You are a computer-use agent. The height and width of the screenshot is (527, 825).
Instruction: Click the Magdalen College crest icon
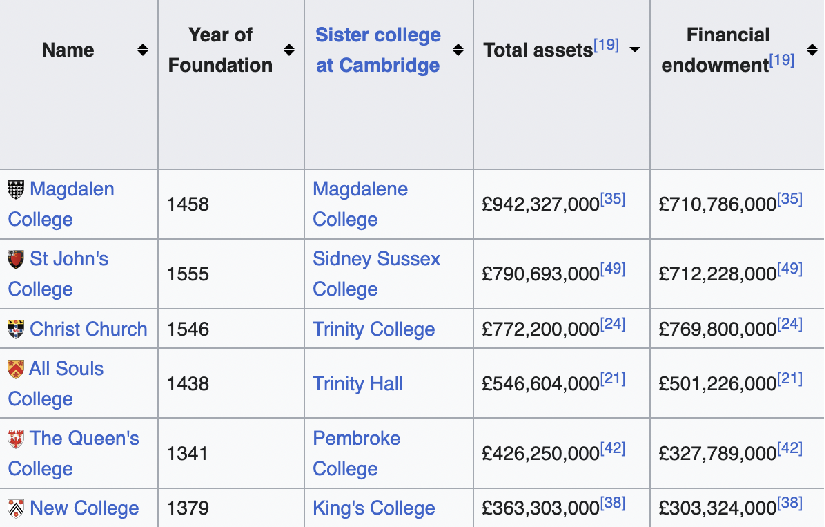[x=16, y=189]
